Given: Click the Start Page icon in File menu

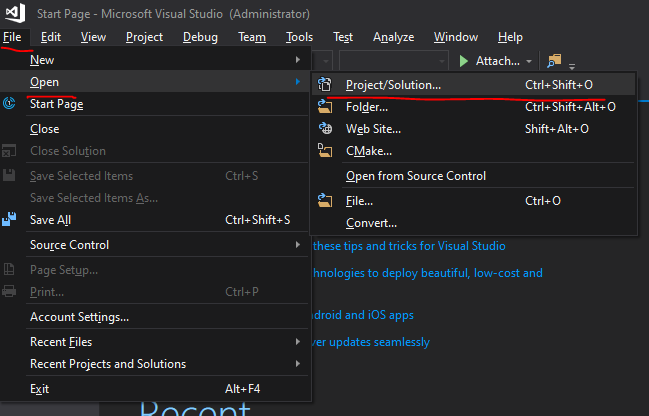Looking at the screenshot, I should click(9, 103).
